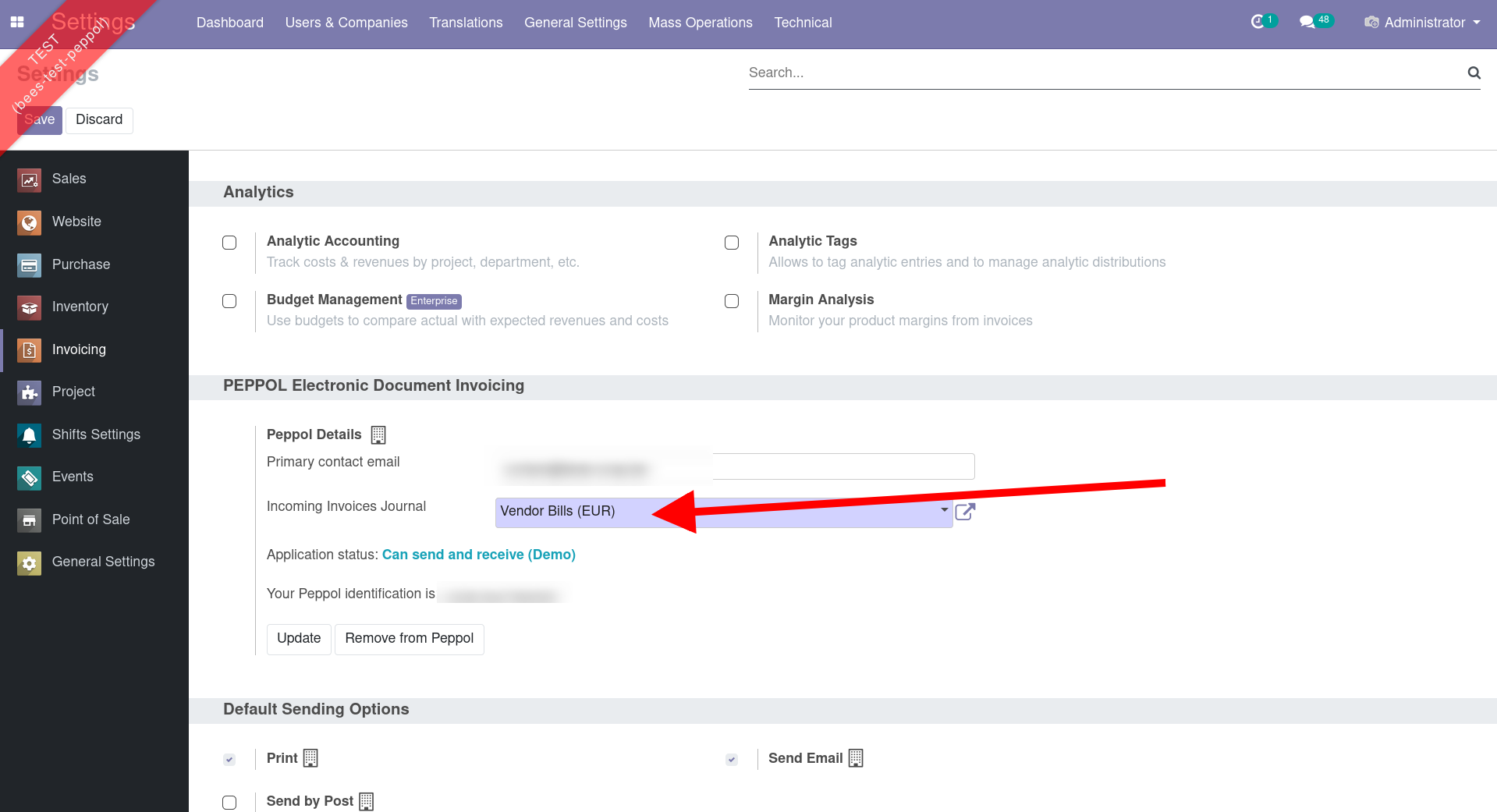
Task: Enable the Send by Post checkbox
Action: tap(229, 803)
